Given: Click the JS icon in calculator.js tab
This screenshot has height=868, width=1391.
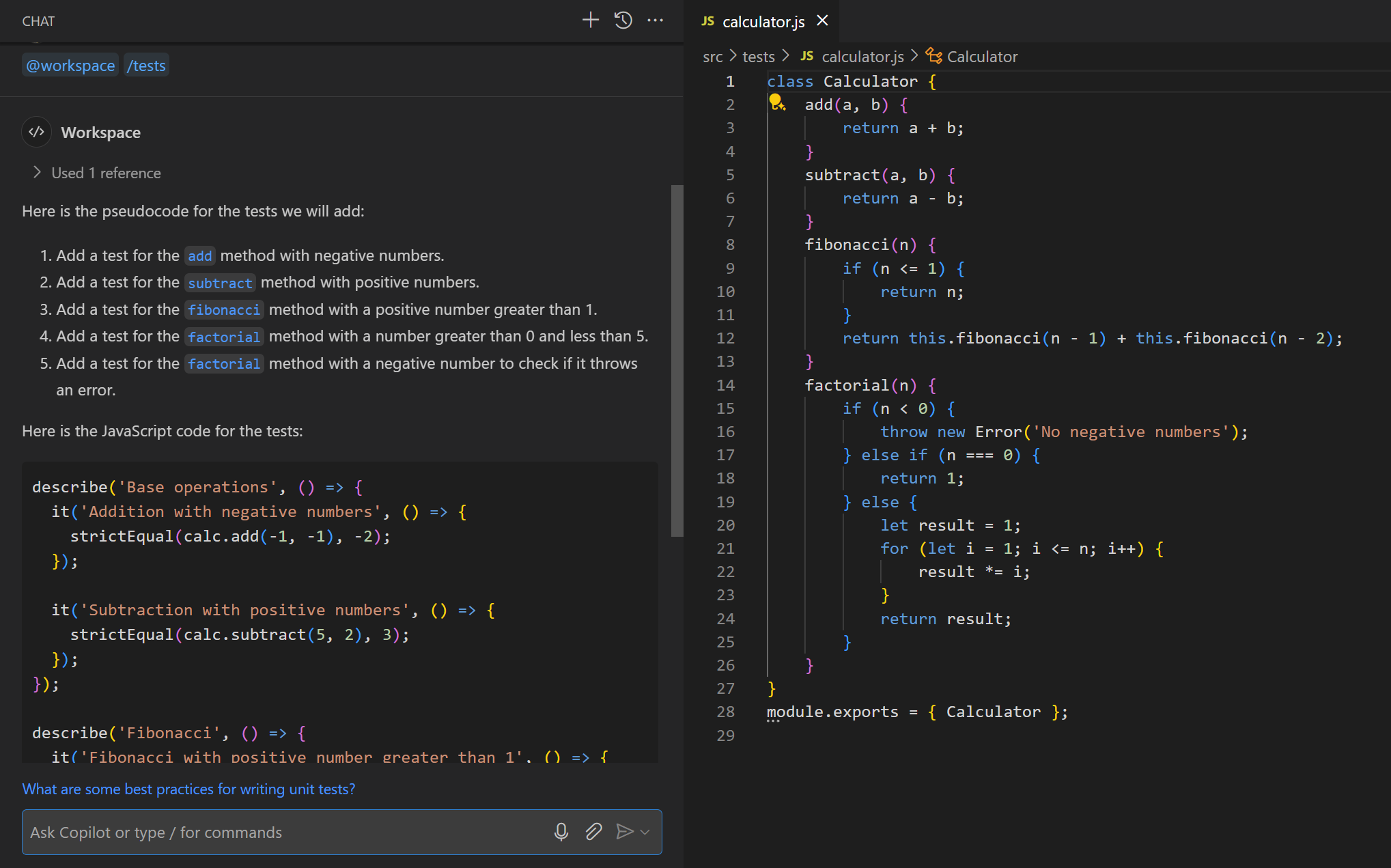Looking at the screenshot, I should point(707,21).
